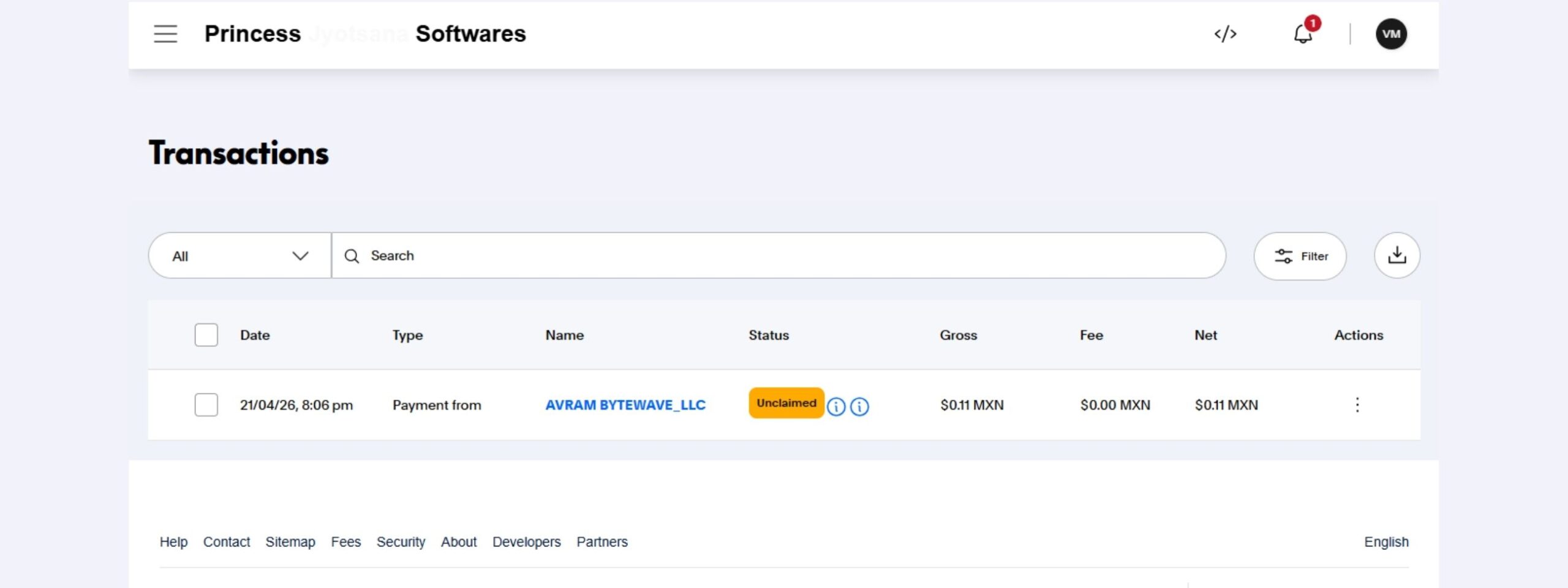This screenshot has width=1568, height=588.
Task: Download transactions using the download icon
Action: [x=1396, y=255]
